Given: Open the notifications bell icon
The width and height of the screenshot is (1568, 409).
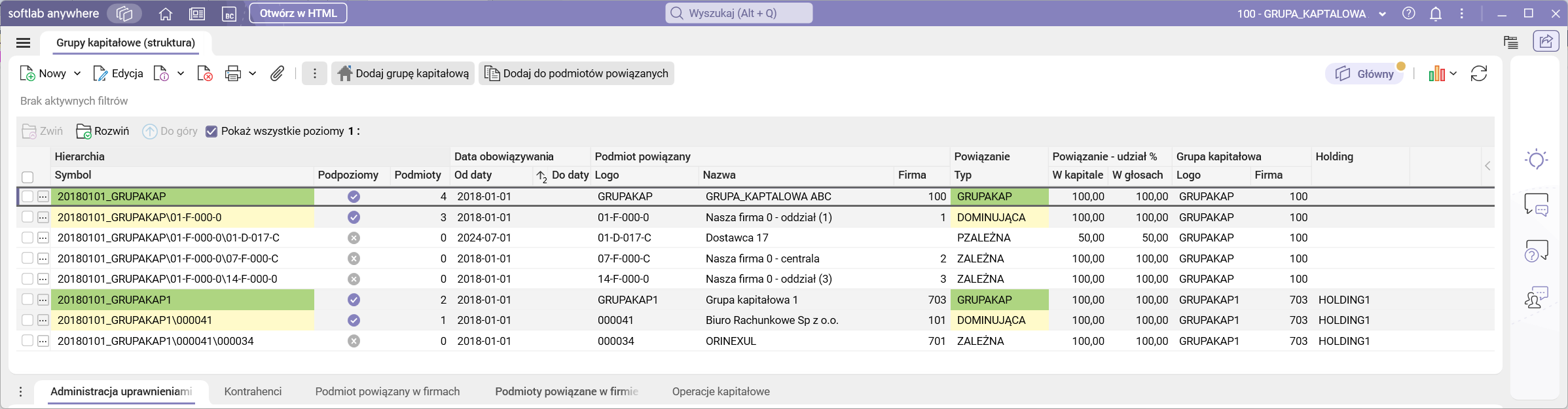Looking at the screenshot, I should click(x=1435, y=14).
